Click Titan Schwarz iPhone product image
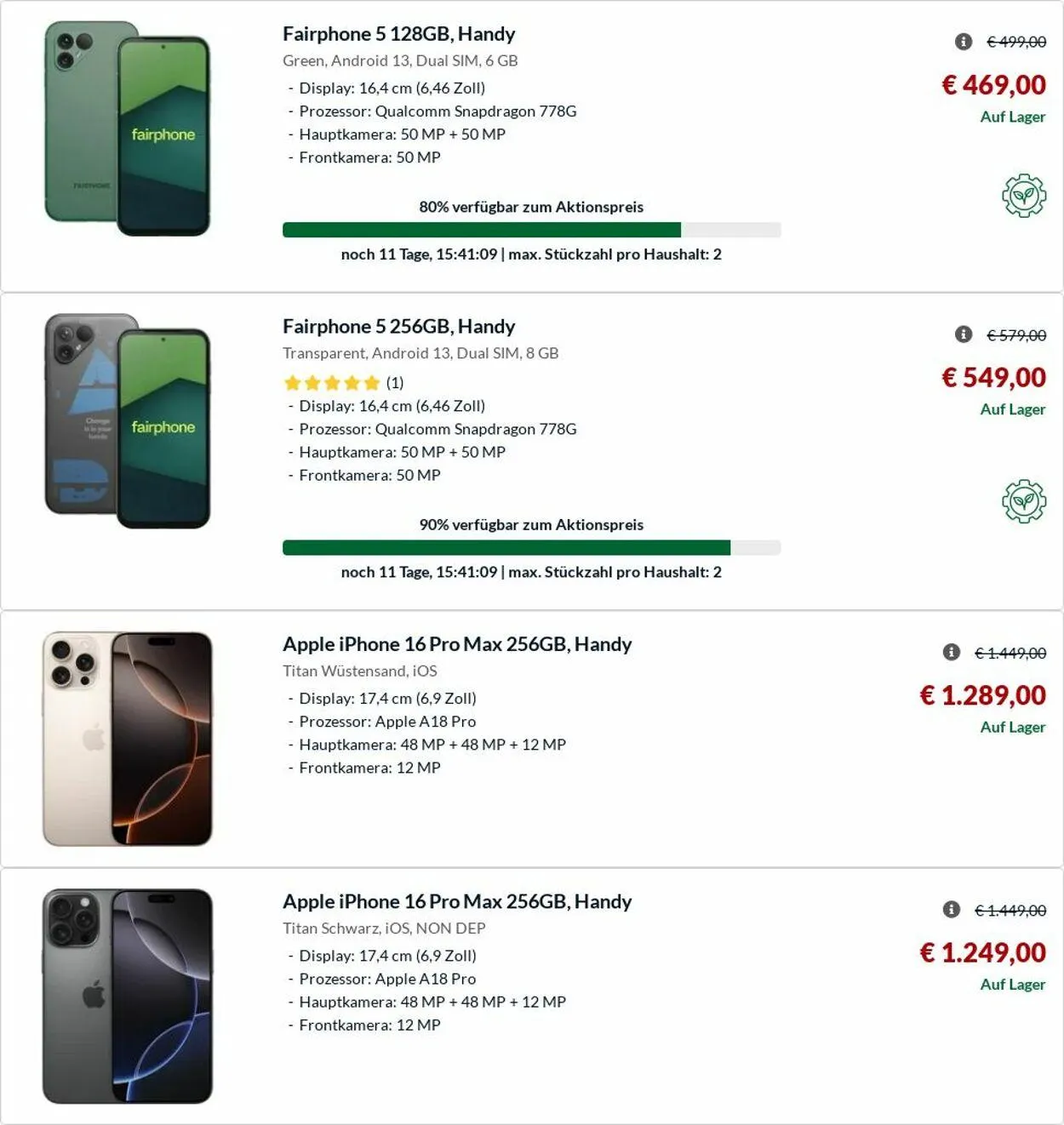This screenshot has width=1064, height=1125. (128, 996)
